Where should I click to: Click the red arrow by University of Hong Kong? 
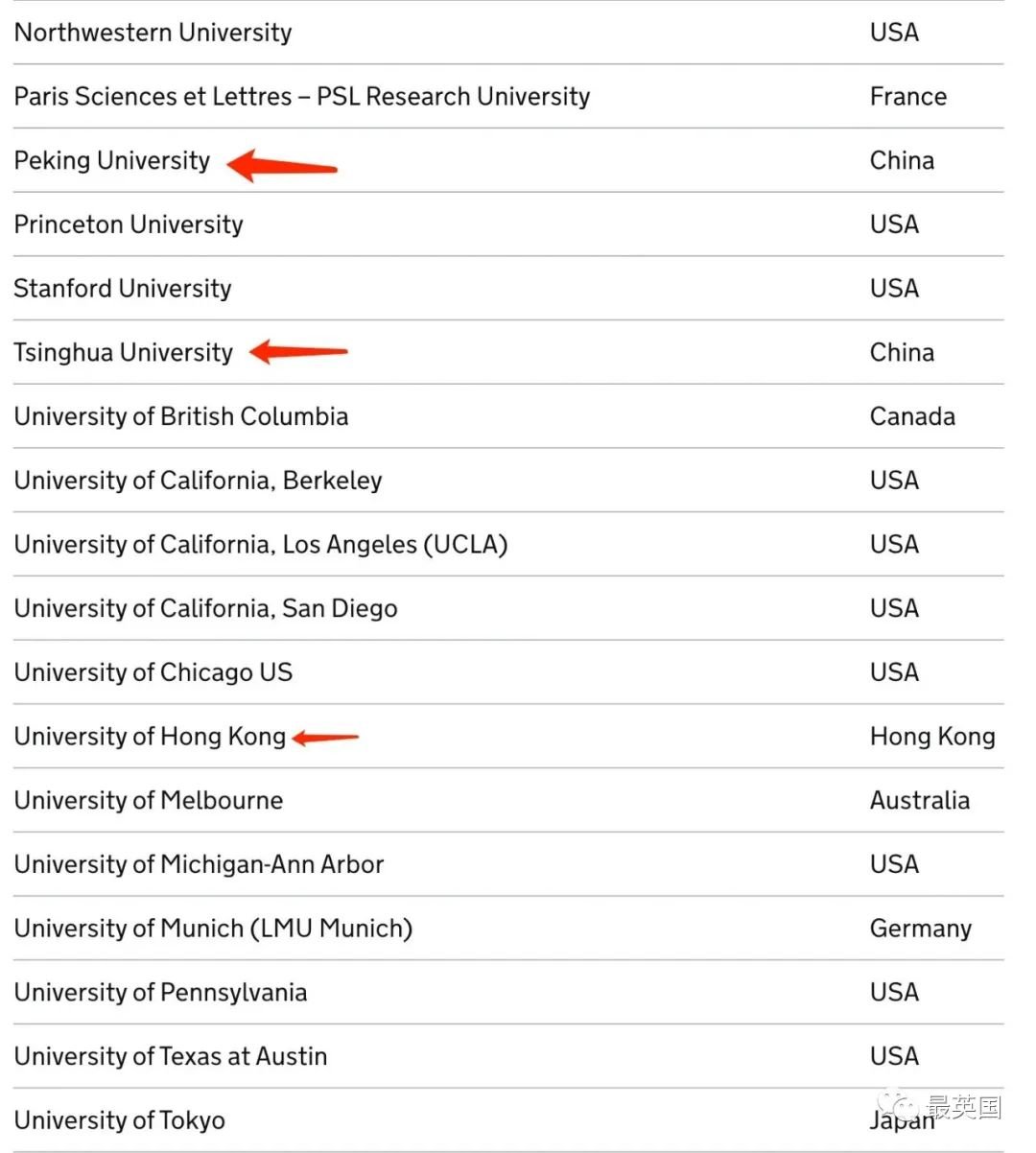[325, 738]
